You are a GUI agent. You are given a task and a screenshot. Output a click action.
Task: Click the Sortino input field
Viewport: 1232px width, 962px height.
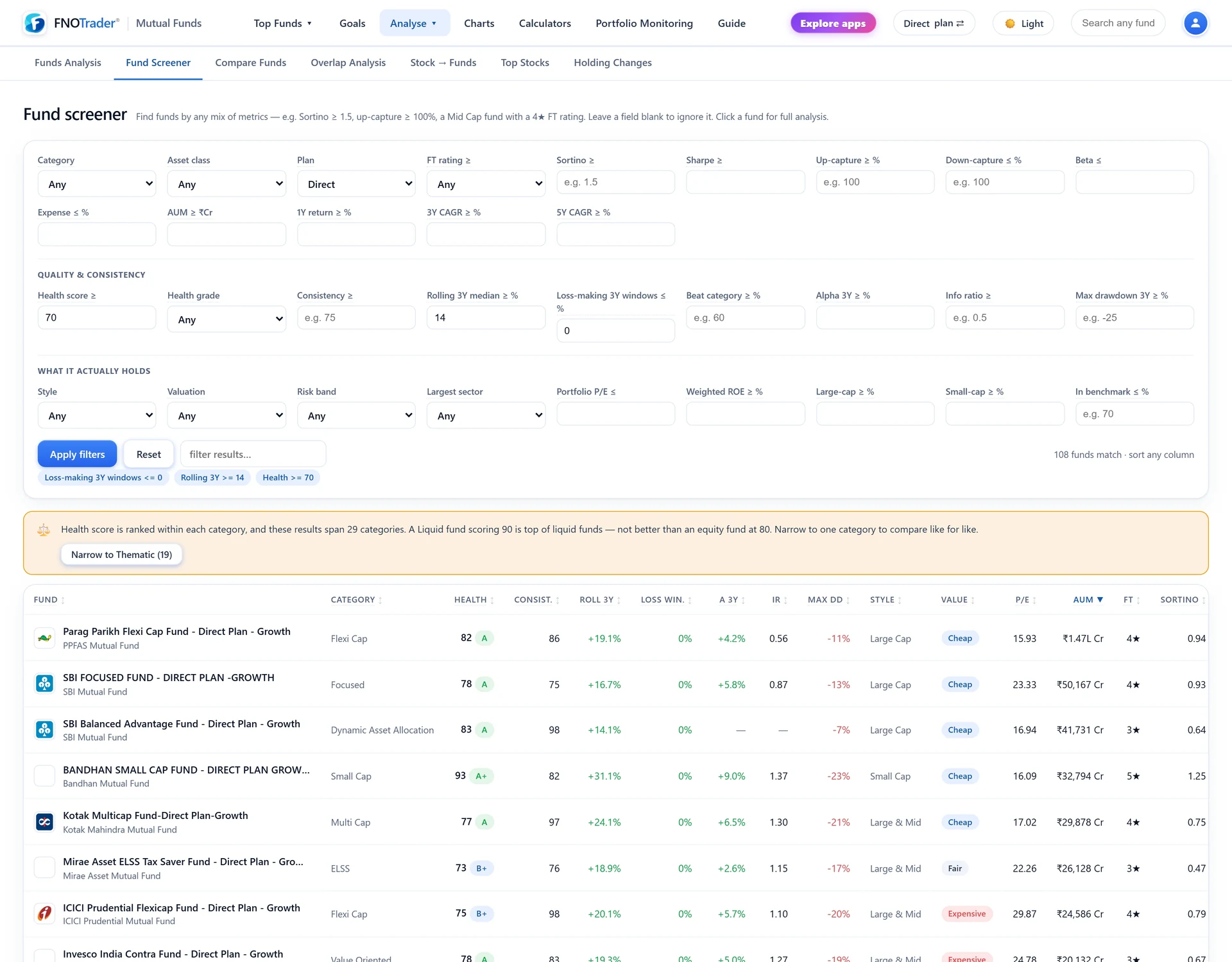(615, 182)
